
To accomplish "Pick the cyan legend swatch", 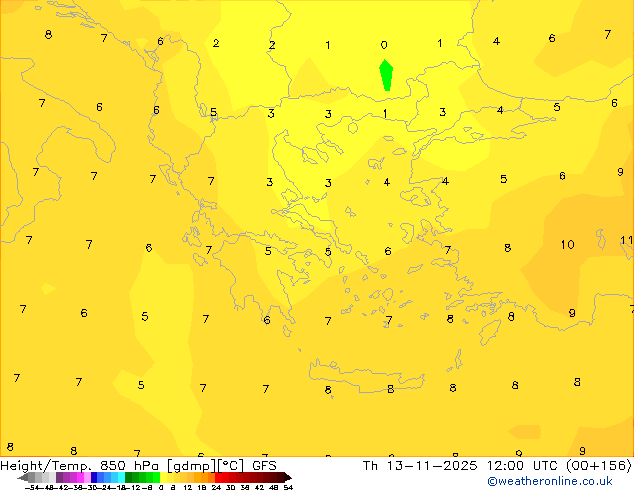I will 121,477.
